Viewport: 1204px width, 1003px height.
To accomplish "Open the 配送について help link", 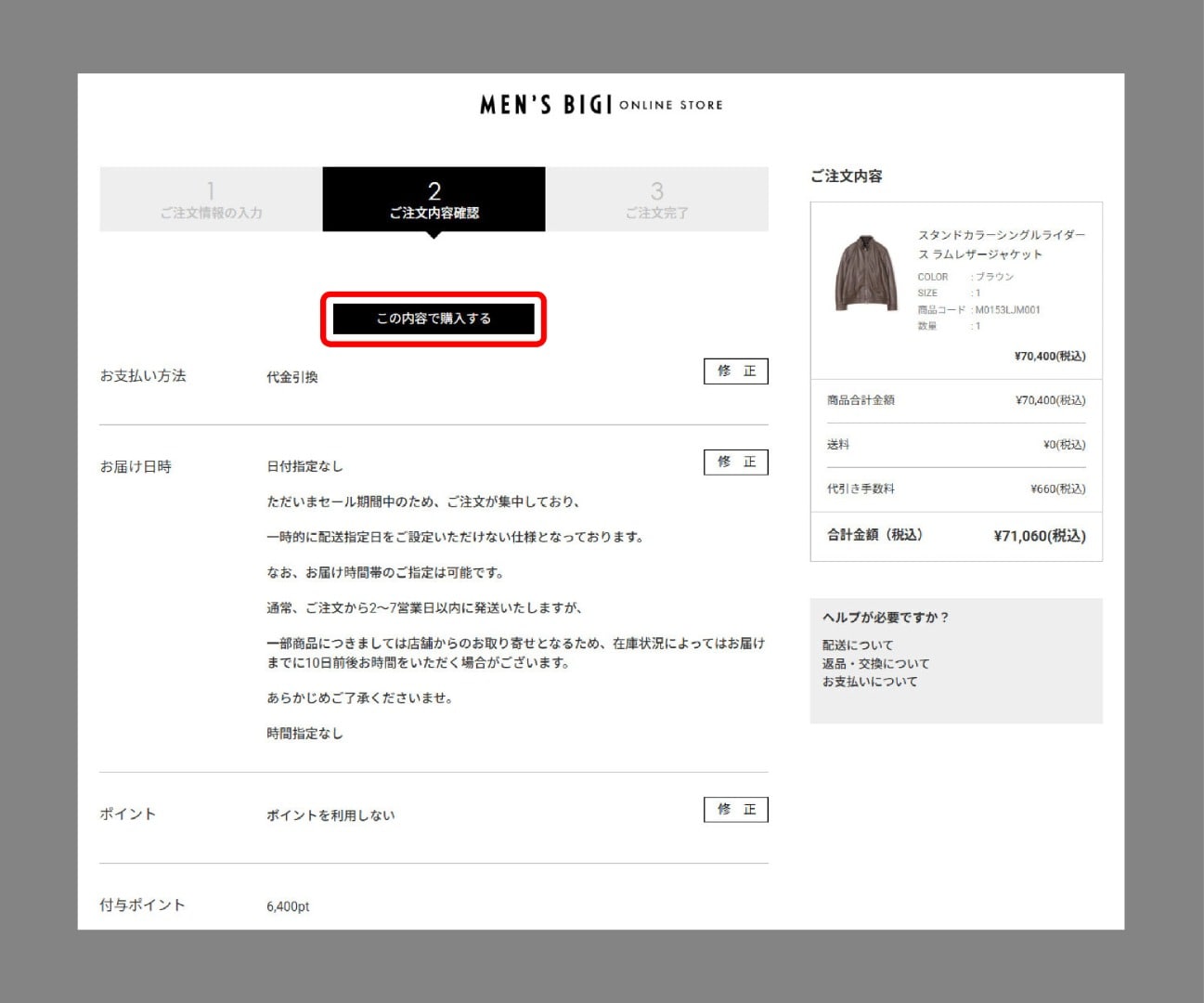I will (x=858, y=645).
